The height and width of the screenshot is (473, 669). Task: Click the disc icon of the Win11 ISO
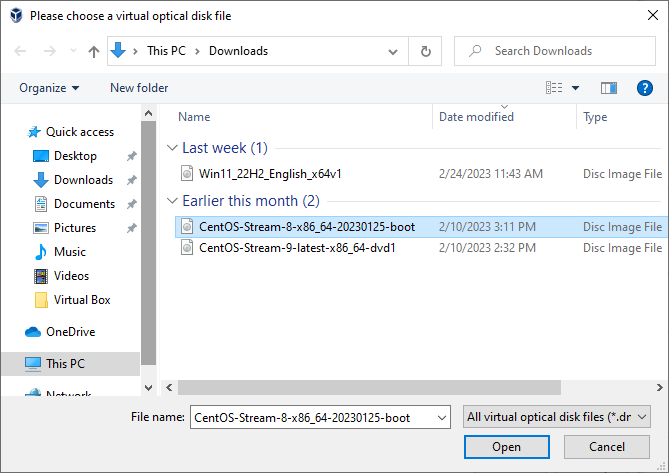(187, 174)
